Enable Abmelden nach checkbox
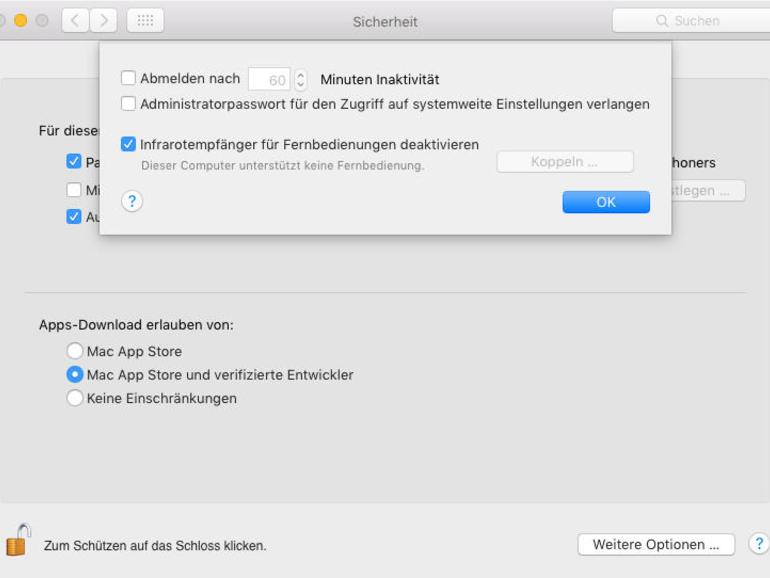The height and width of the screenshot is (578, 770). pos(128,78)
